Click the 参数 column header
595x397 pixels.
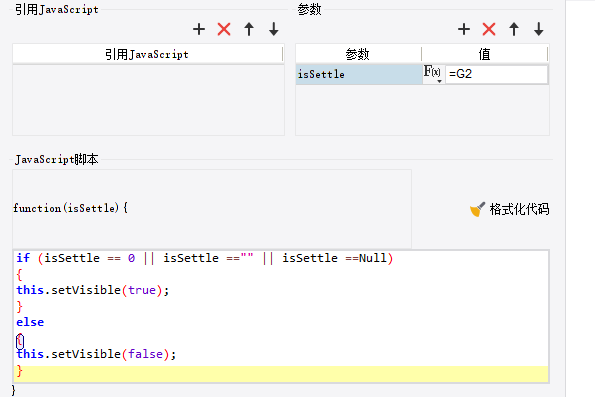(358, 54)
